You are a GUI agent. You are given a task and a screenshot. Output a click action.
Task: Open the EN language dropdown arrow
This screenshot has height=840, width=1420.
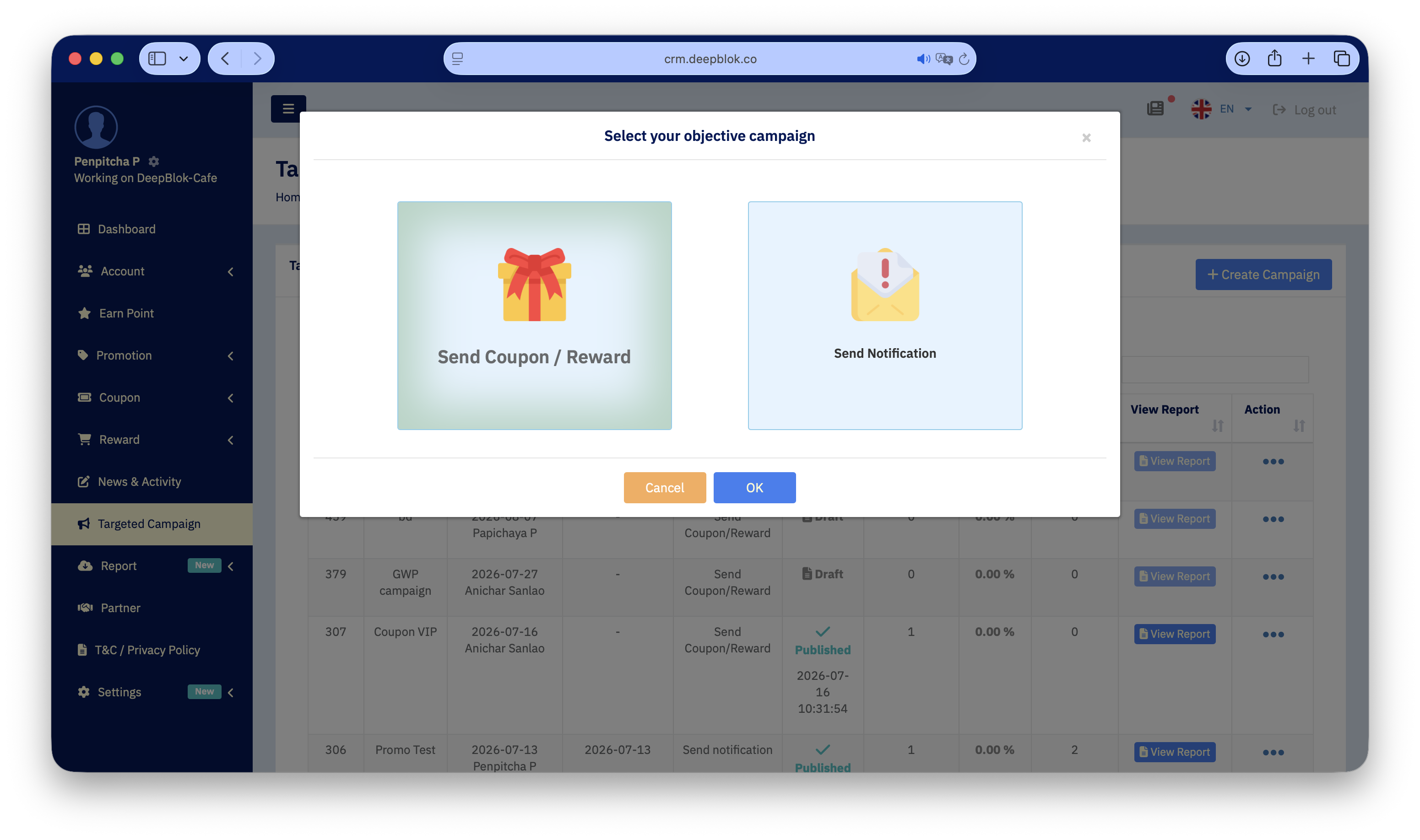pos(1248,109)
